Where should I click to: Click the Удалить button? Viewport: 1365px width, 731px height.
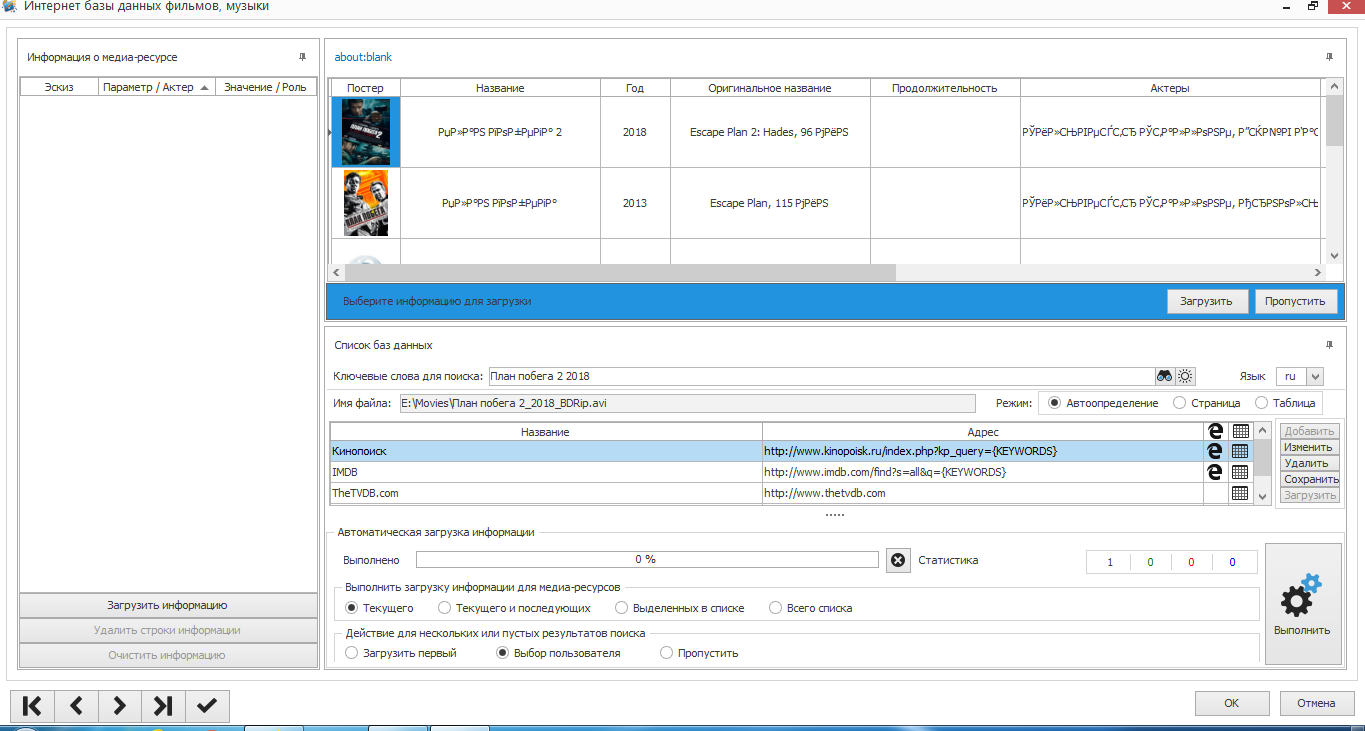[x=1309, y=463]
